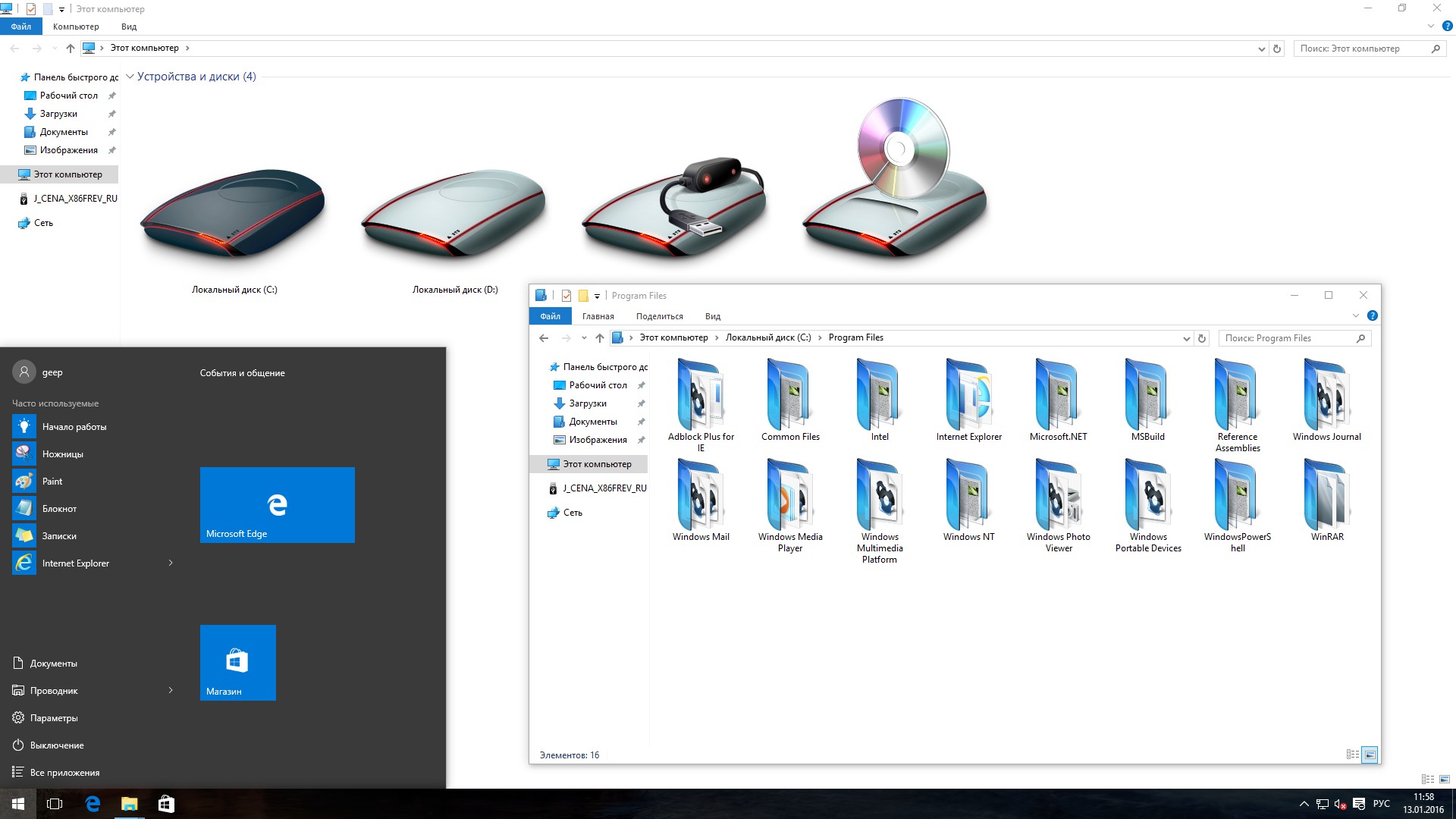Image resolution: width=1456 pixels, height=819 pixels.
Task: Open Вид tab in Program Files window
Action: click(x=713, y=316)
